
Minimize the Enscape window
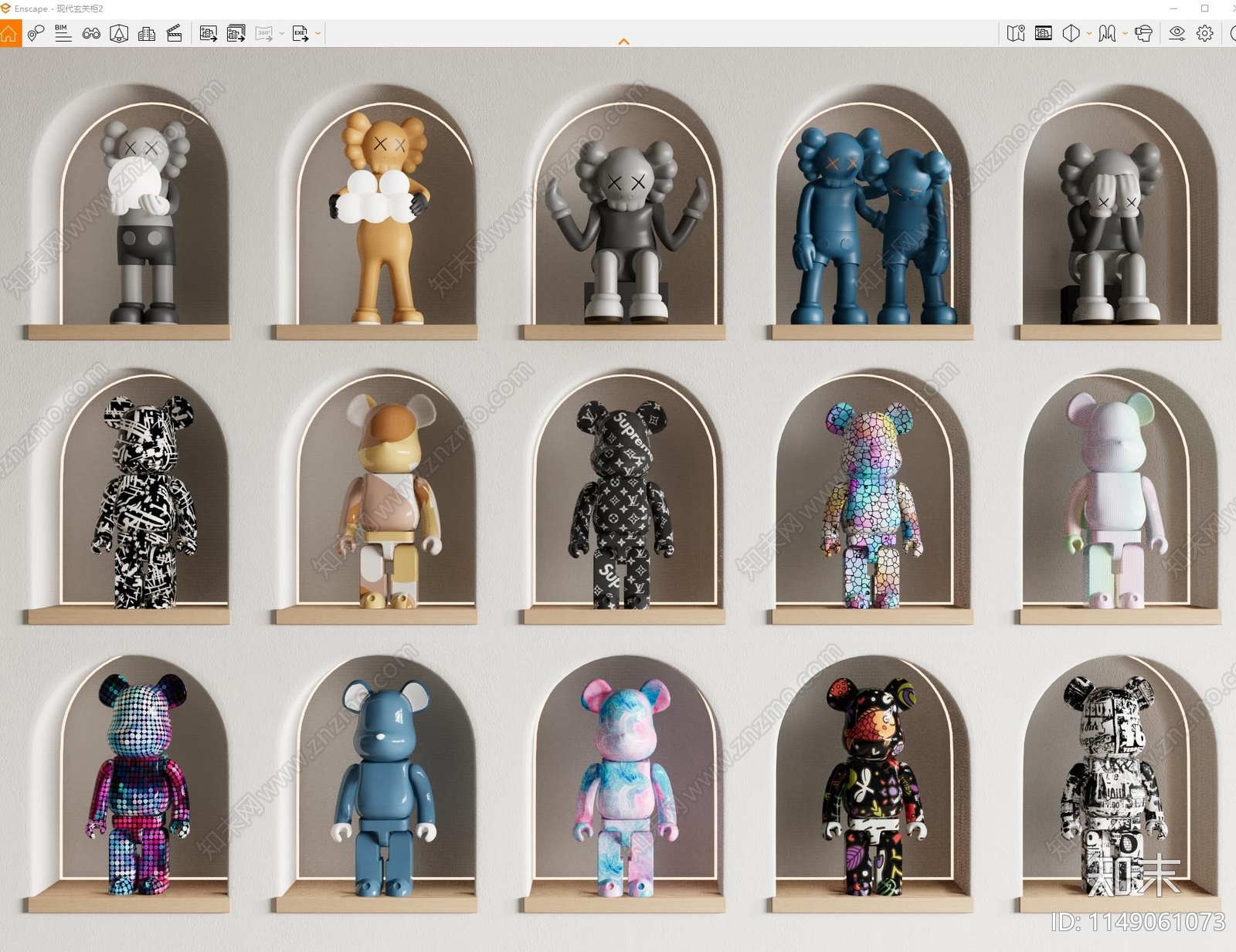click(1174, 8)
